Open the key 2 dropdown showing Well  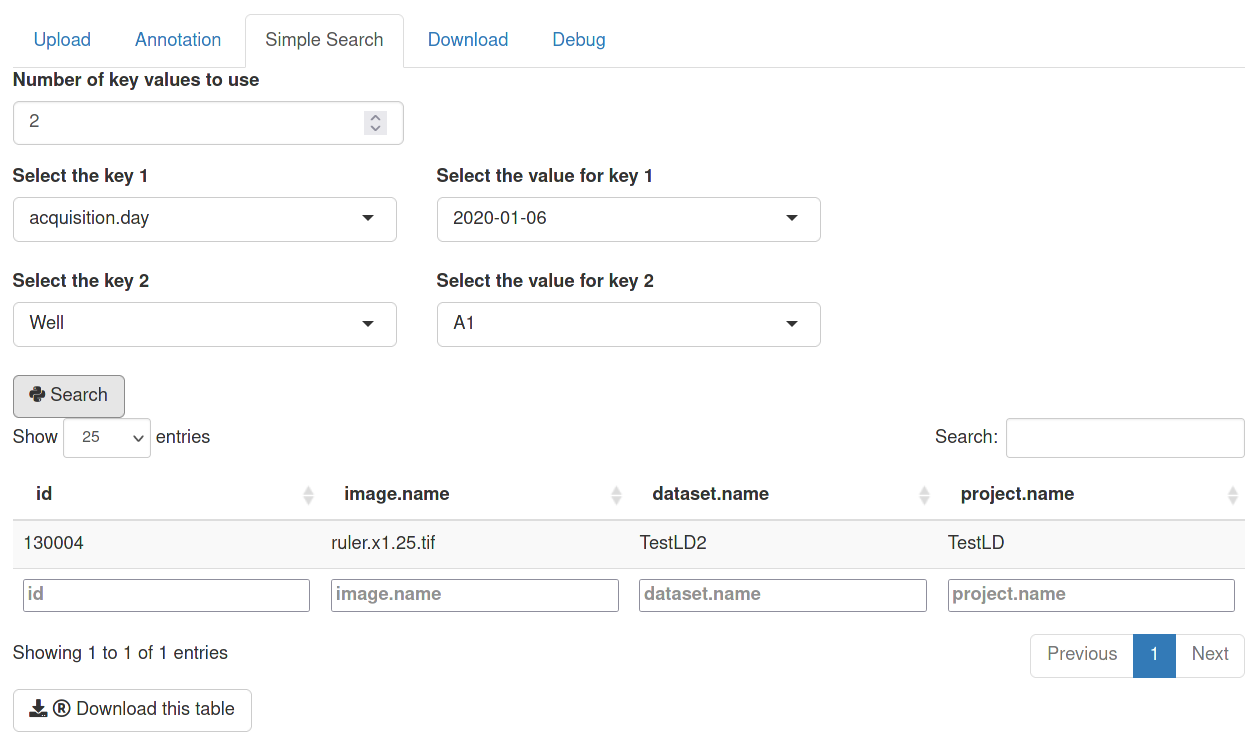(204, 324)
